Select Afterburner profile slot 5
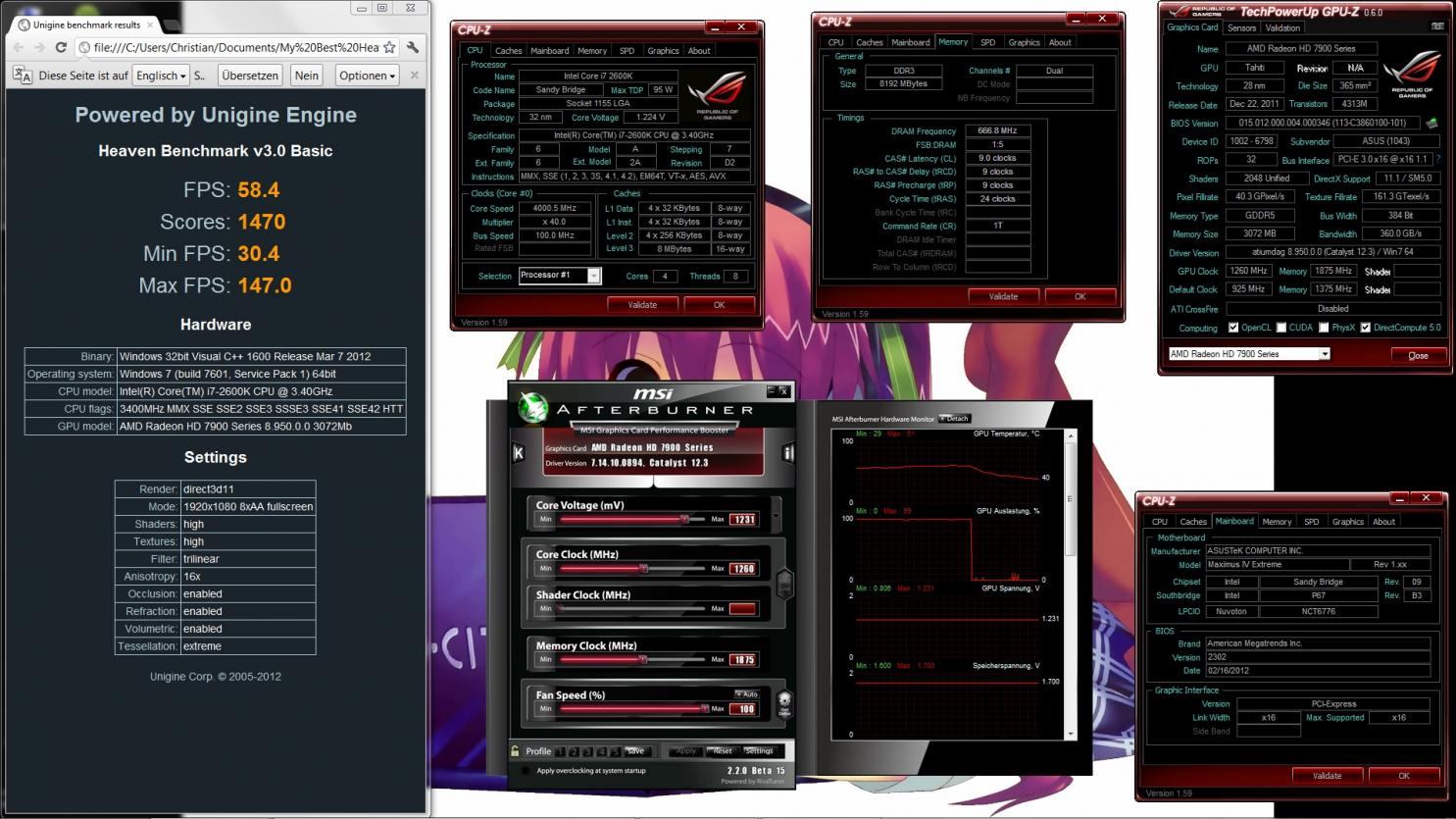 pyautogui.click(x=615, y=752)
